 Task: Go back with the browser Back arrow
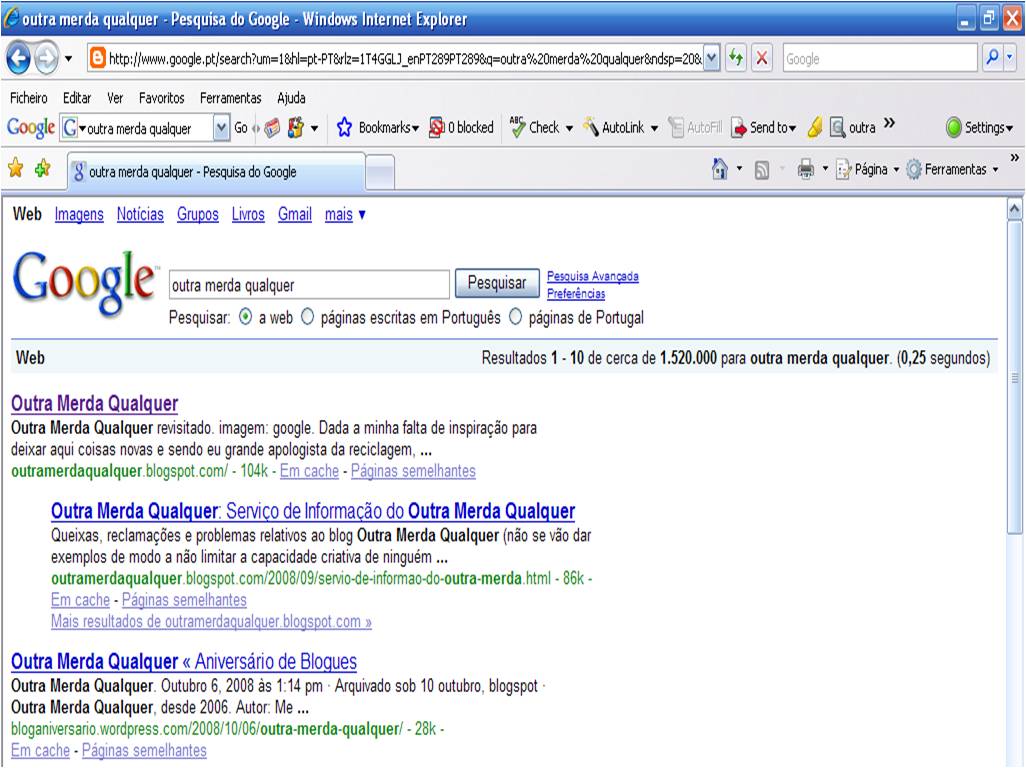[x=18, y=59]
